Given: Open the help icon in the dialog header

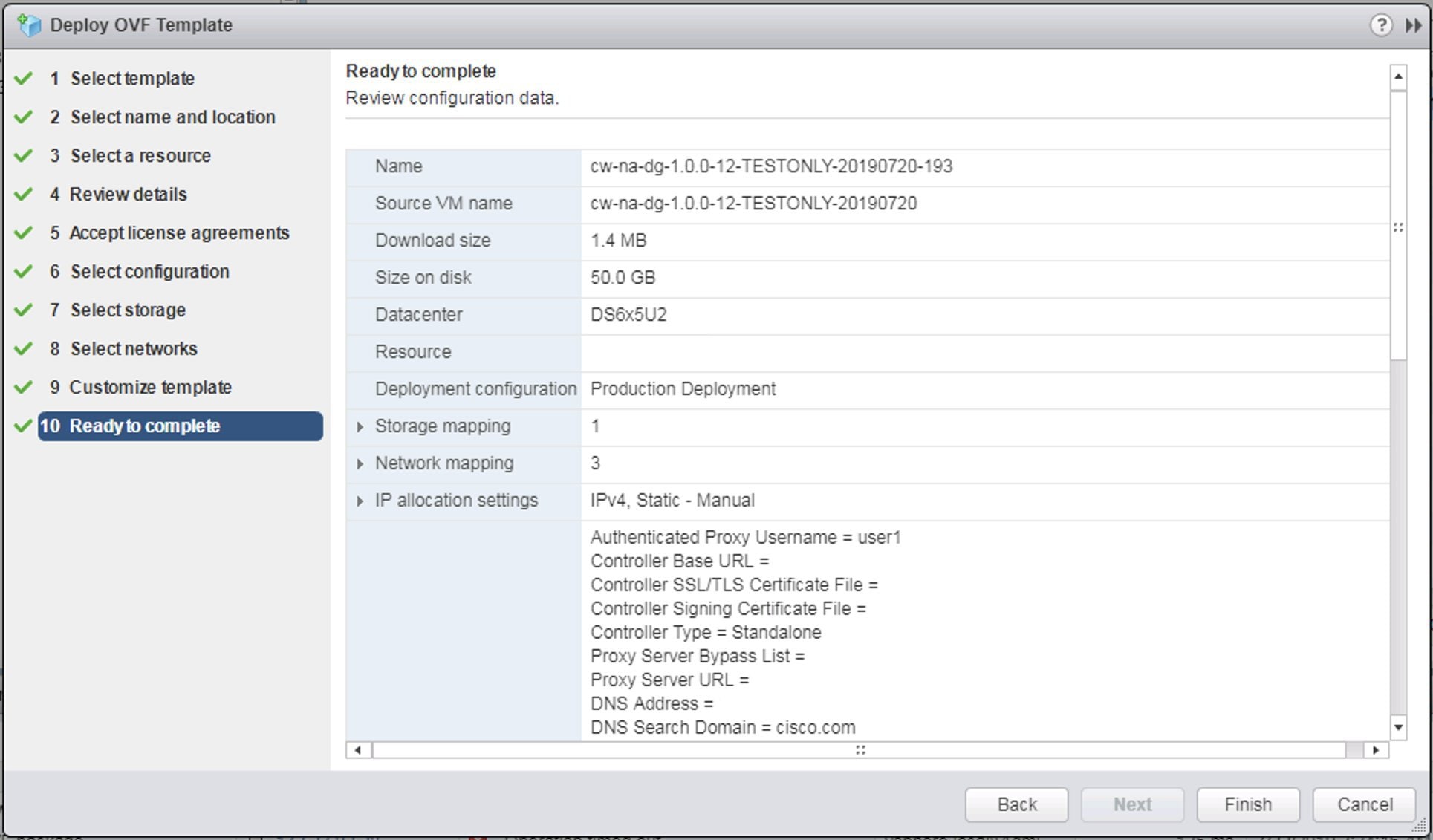Looking at the screenshot, I should (x=1380, y=24).
